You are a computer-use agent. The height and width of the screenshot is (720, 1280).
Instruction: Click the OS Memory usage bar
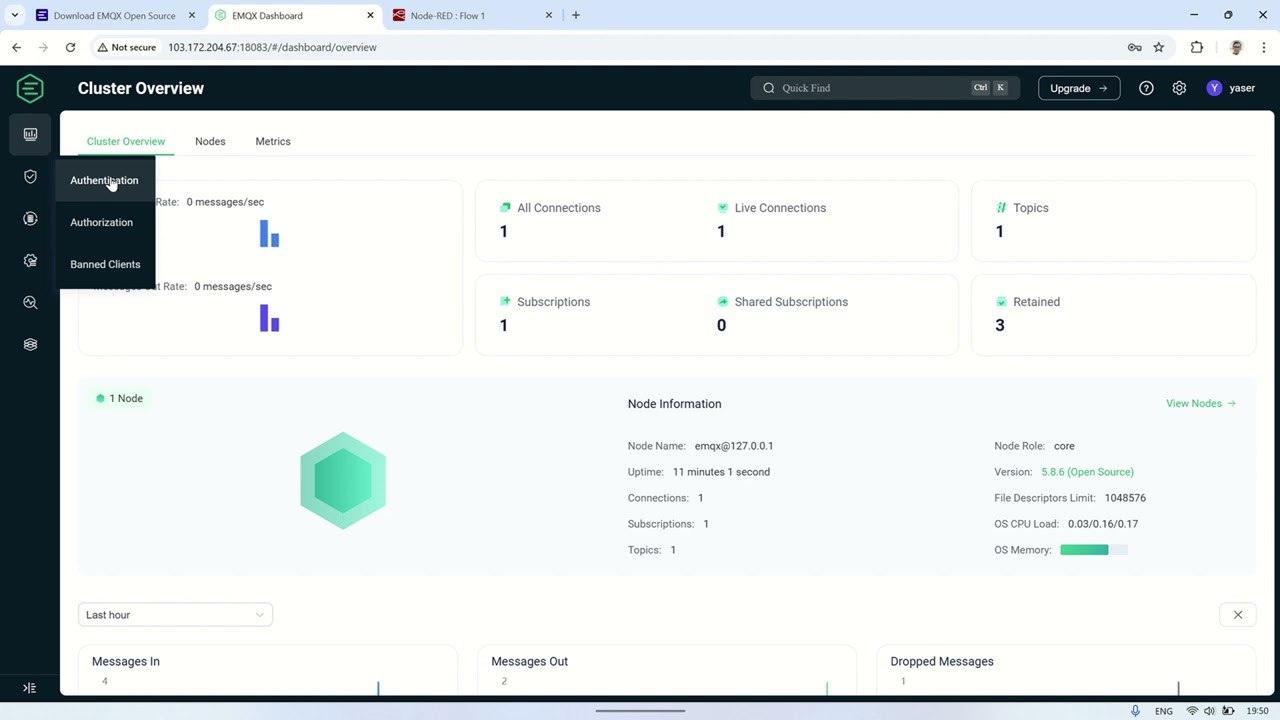click(1094, 550)
